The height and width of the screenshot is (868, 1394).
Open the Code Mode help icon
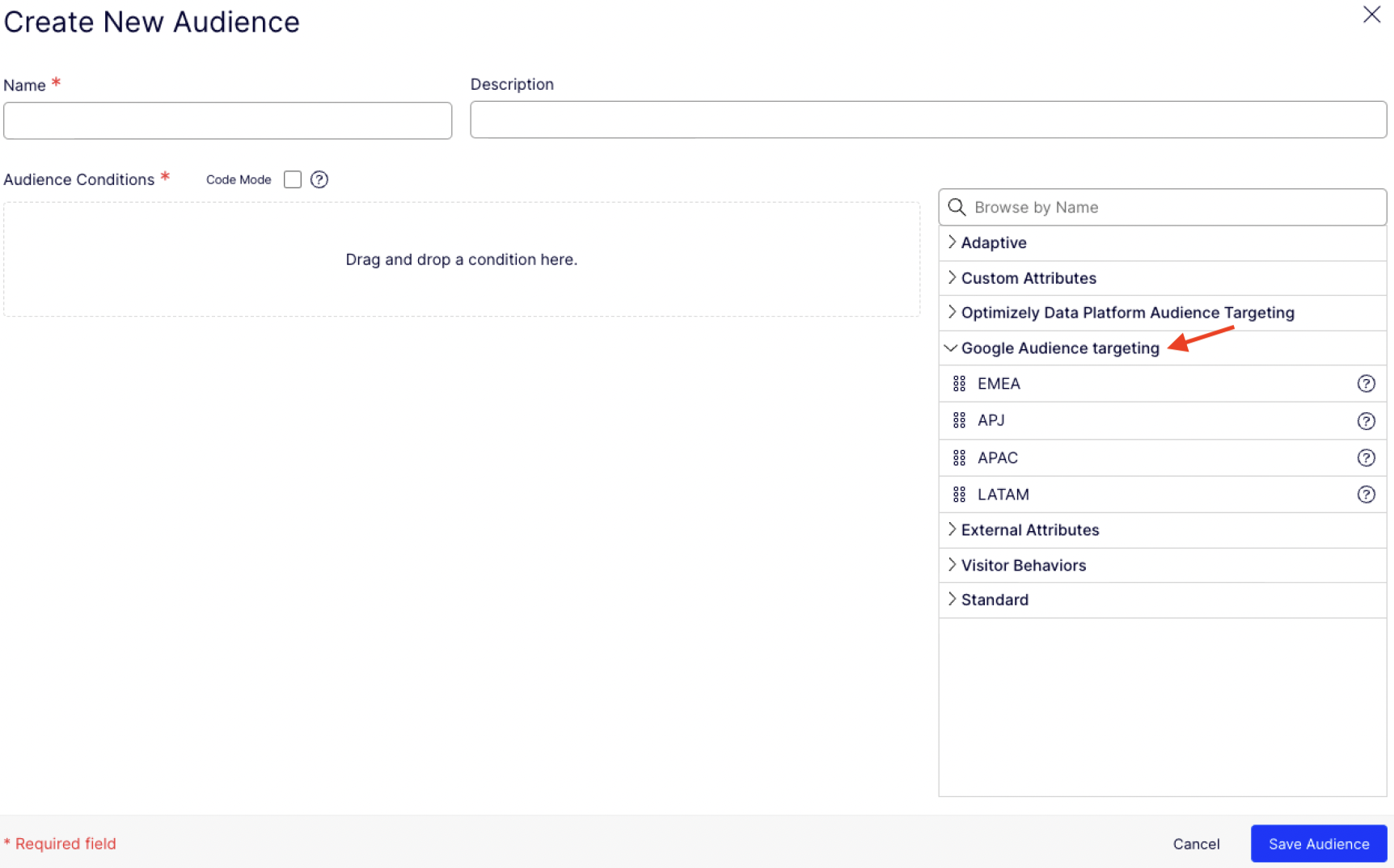tap(319, 179)
